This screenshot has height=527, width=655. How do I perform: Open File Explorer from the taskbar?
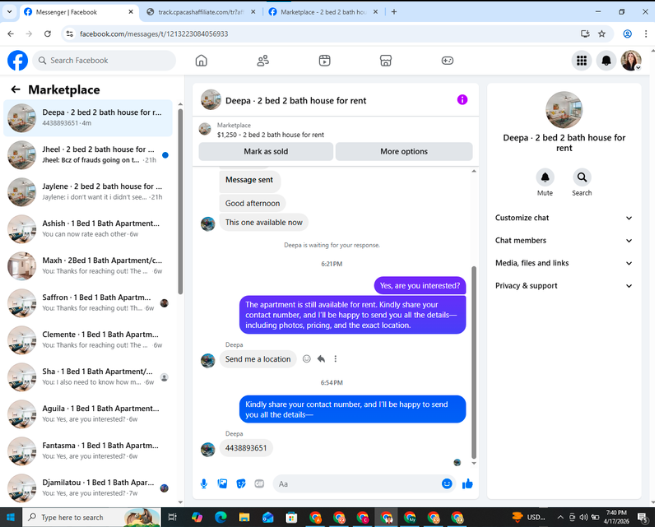tap(244, 517)
